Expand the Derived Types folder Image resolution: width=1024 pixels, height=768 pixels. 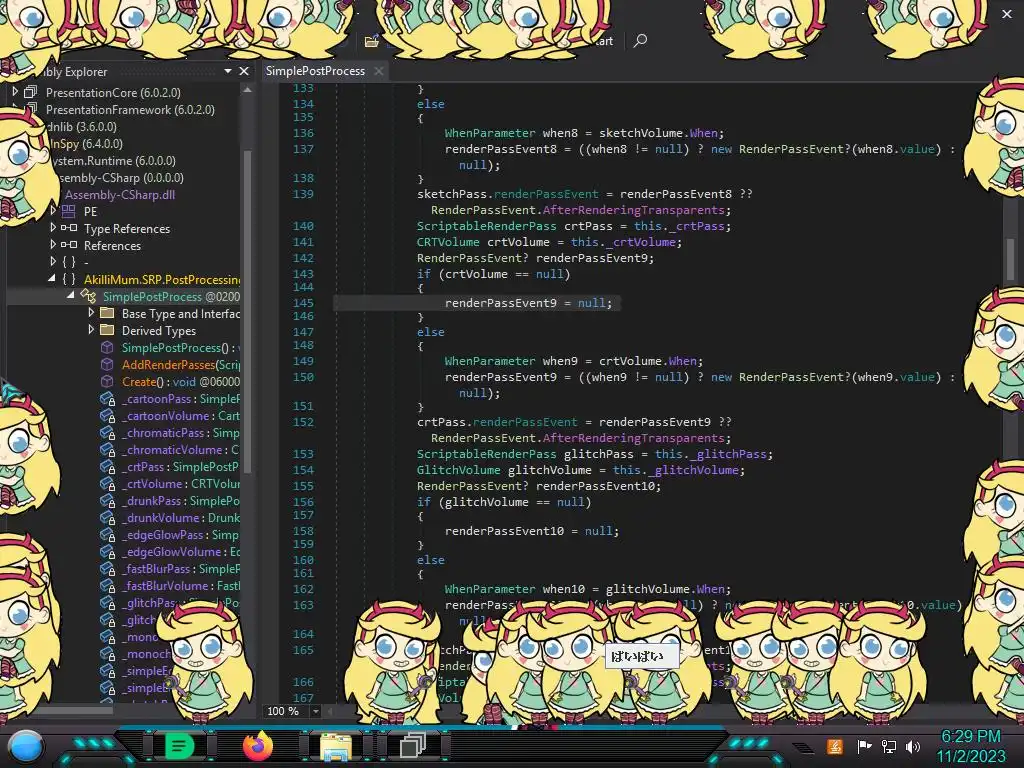coord(91,330)
